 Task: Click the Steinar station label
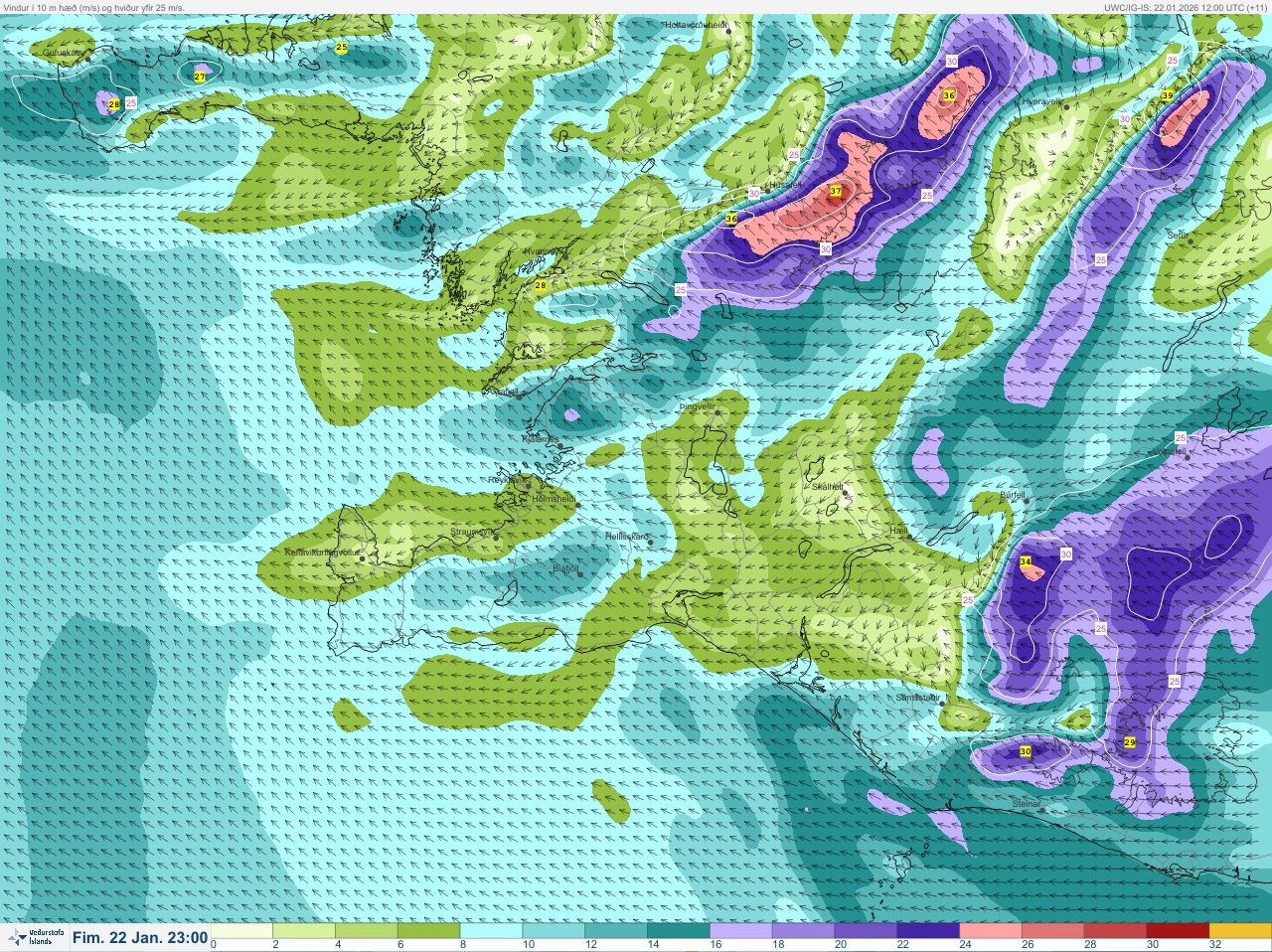1027,803
